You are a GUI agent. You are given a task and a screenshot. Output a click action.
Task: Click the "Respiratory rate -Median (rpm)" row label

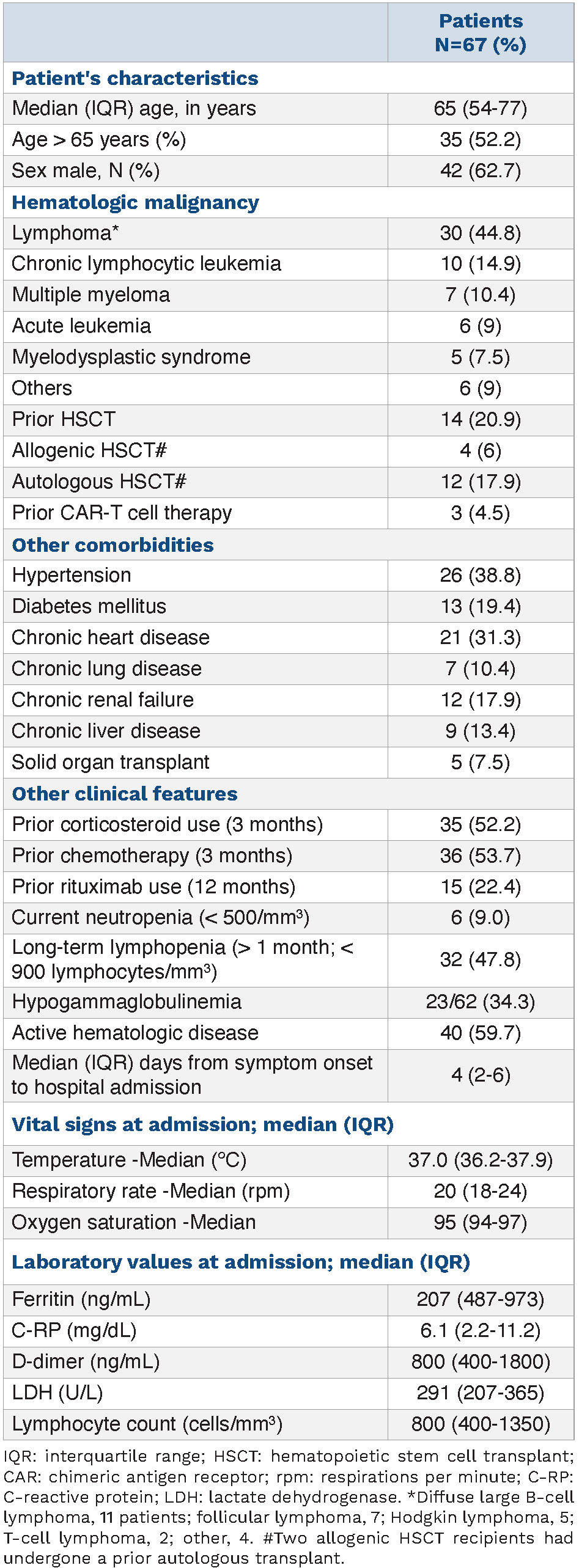[150, 1191]
